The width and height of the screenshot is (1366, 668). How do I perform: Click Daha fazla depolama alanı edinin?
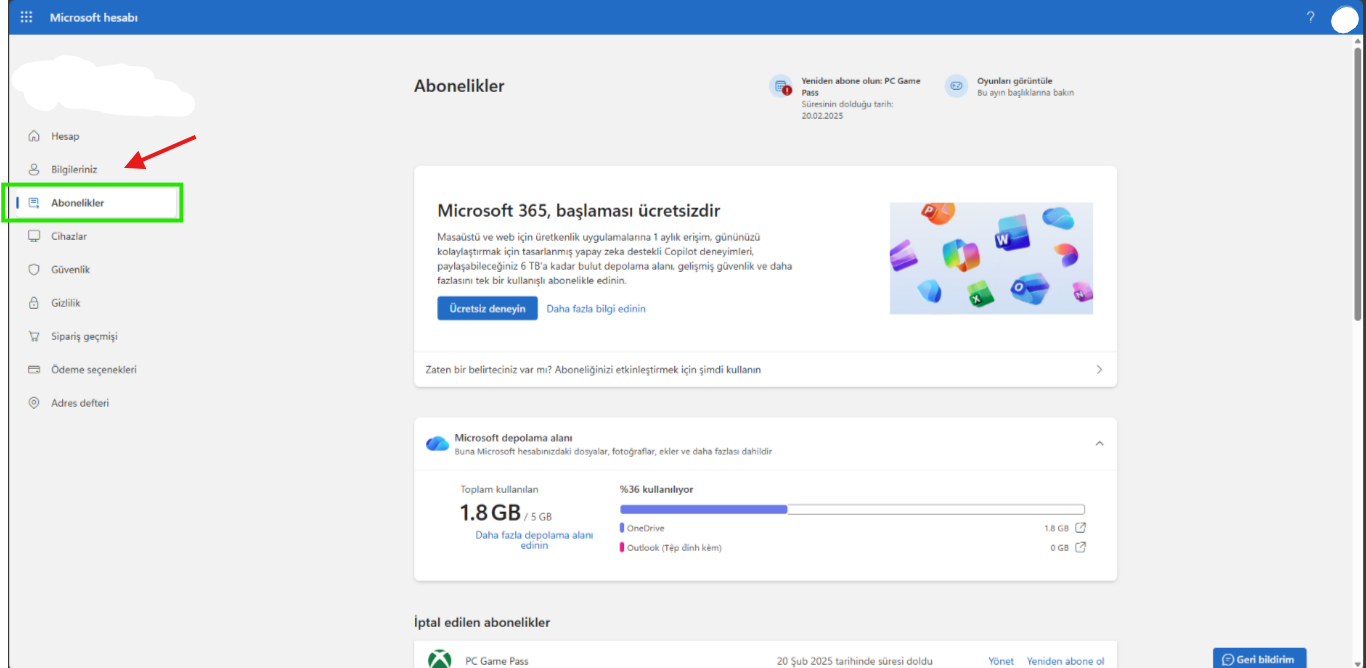[x=534, y=540]
